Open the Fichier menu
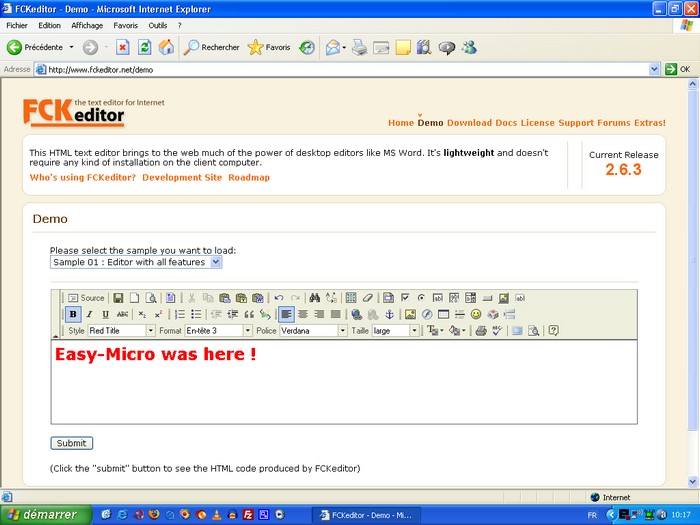Image resolution: width=700 pixels, height=525 pixels. [17, 25]
